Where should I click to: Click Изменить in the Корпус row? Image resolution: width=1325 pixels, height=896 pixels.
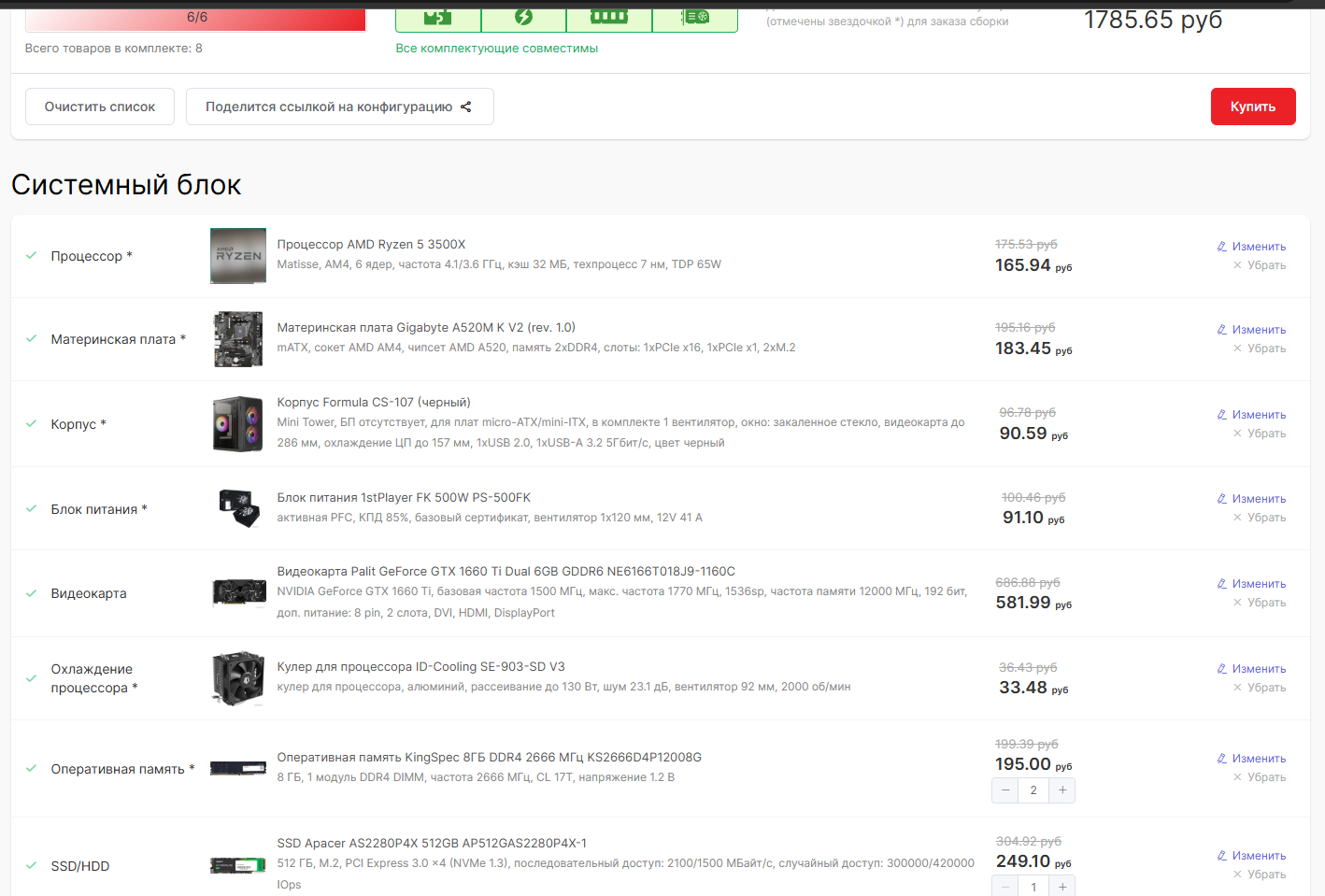pyautogui.click(x=1251, y=415)
